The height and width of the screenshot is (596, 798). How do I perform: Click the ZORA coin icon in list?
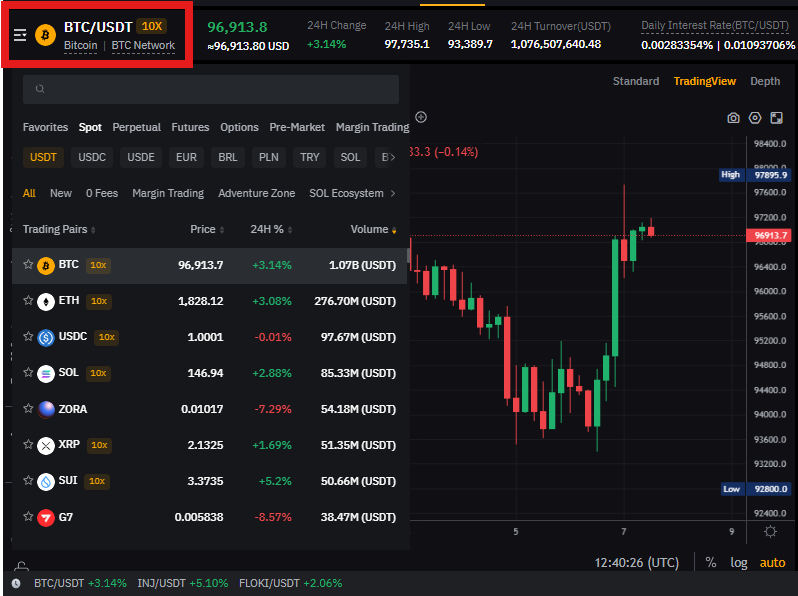click(46, 409)
